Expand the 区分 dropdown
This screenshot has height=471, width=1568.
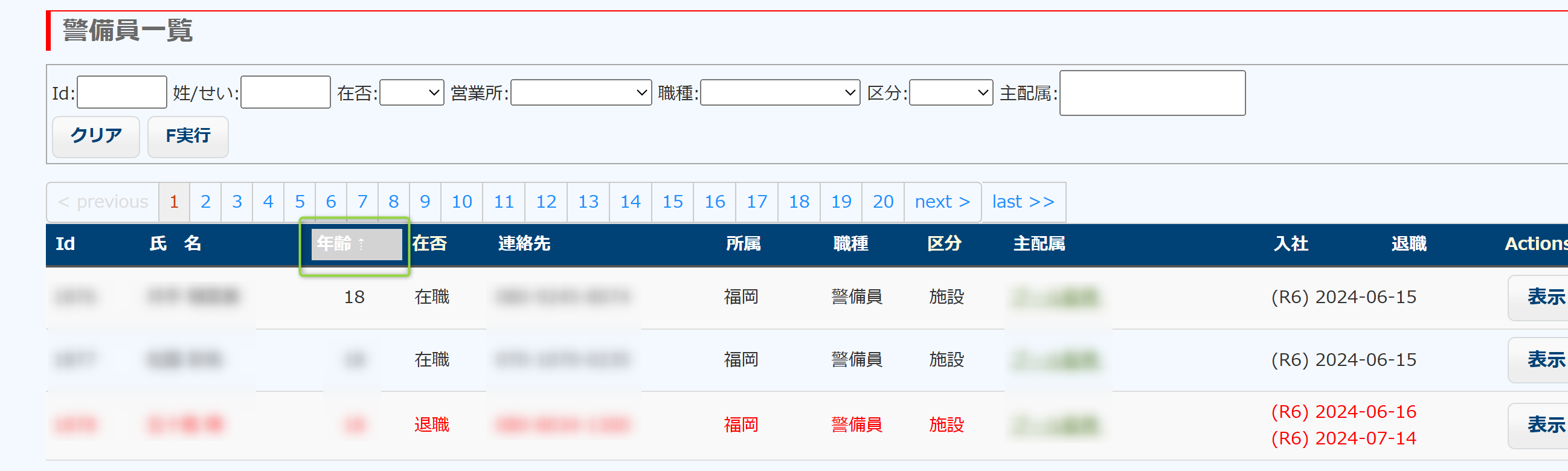point(950,92)
